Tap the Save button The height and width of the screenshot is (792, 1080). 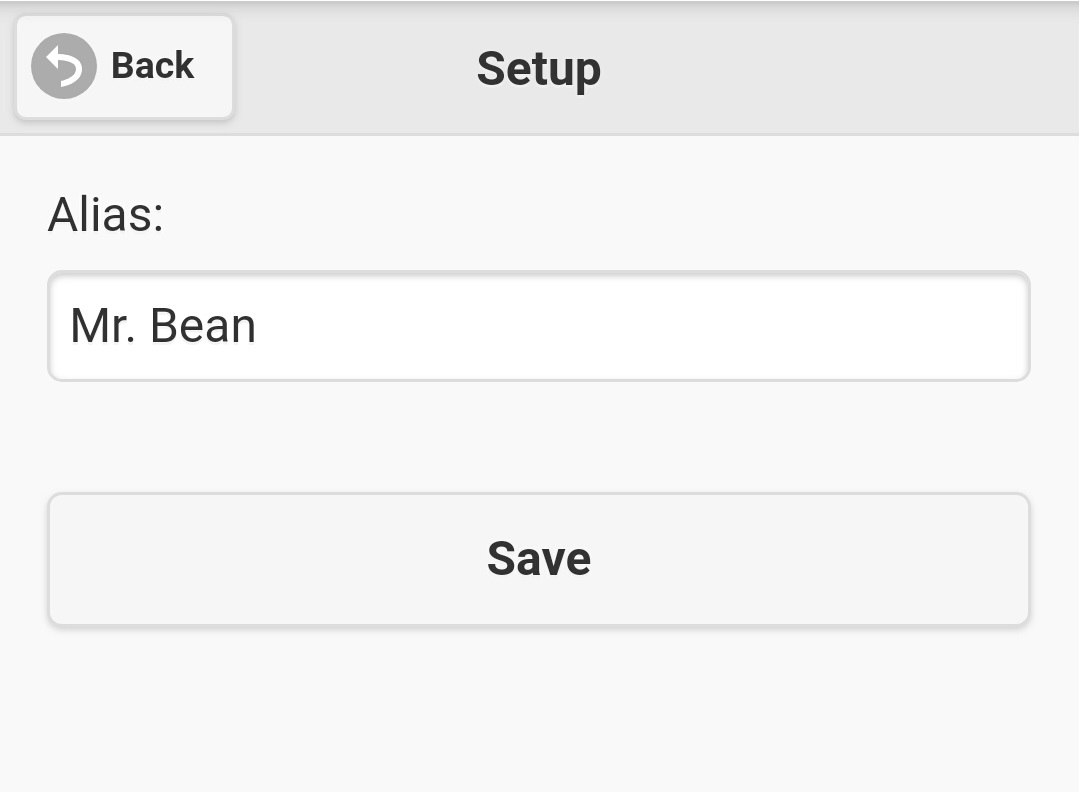[539, 559]
